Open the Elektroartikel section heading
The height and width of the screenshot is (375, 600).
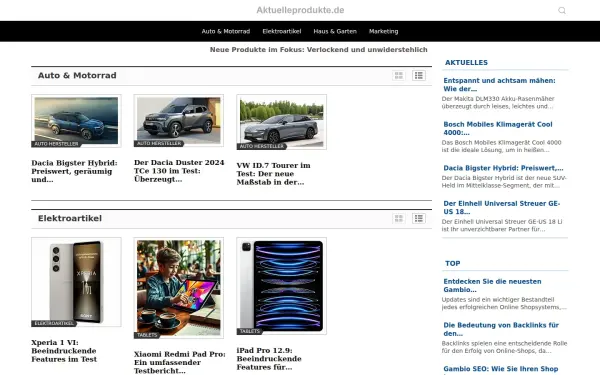pos(70,218)
